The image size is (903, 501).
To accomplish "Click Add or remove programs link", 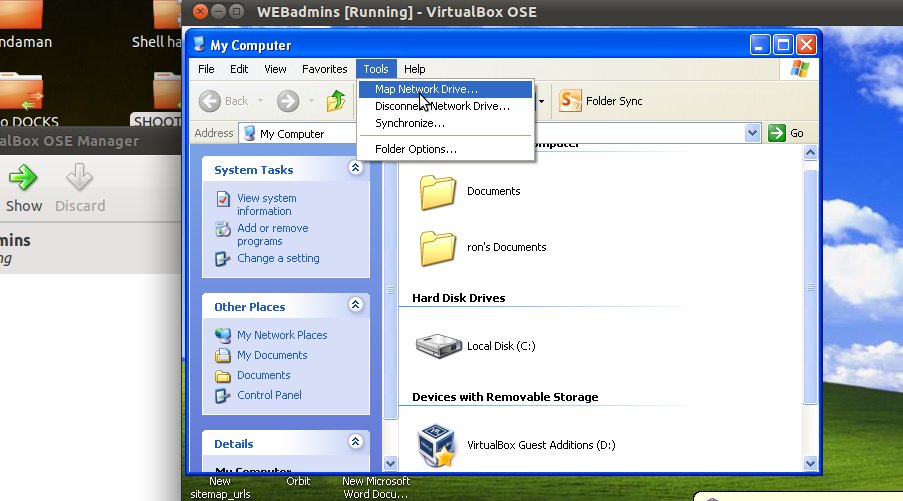I will click(x=272, y=234).
